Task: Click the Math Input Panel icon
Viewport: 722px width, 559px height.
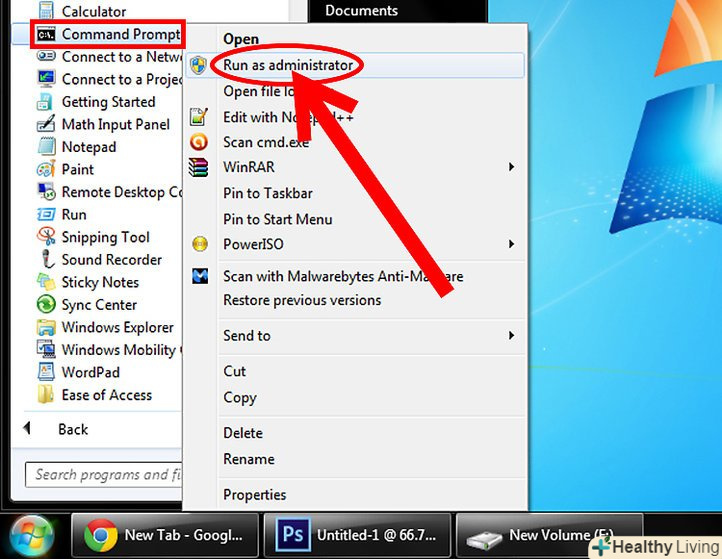Action: point(46,124)
